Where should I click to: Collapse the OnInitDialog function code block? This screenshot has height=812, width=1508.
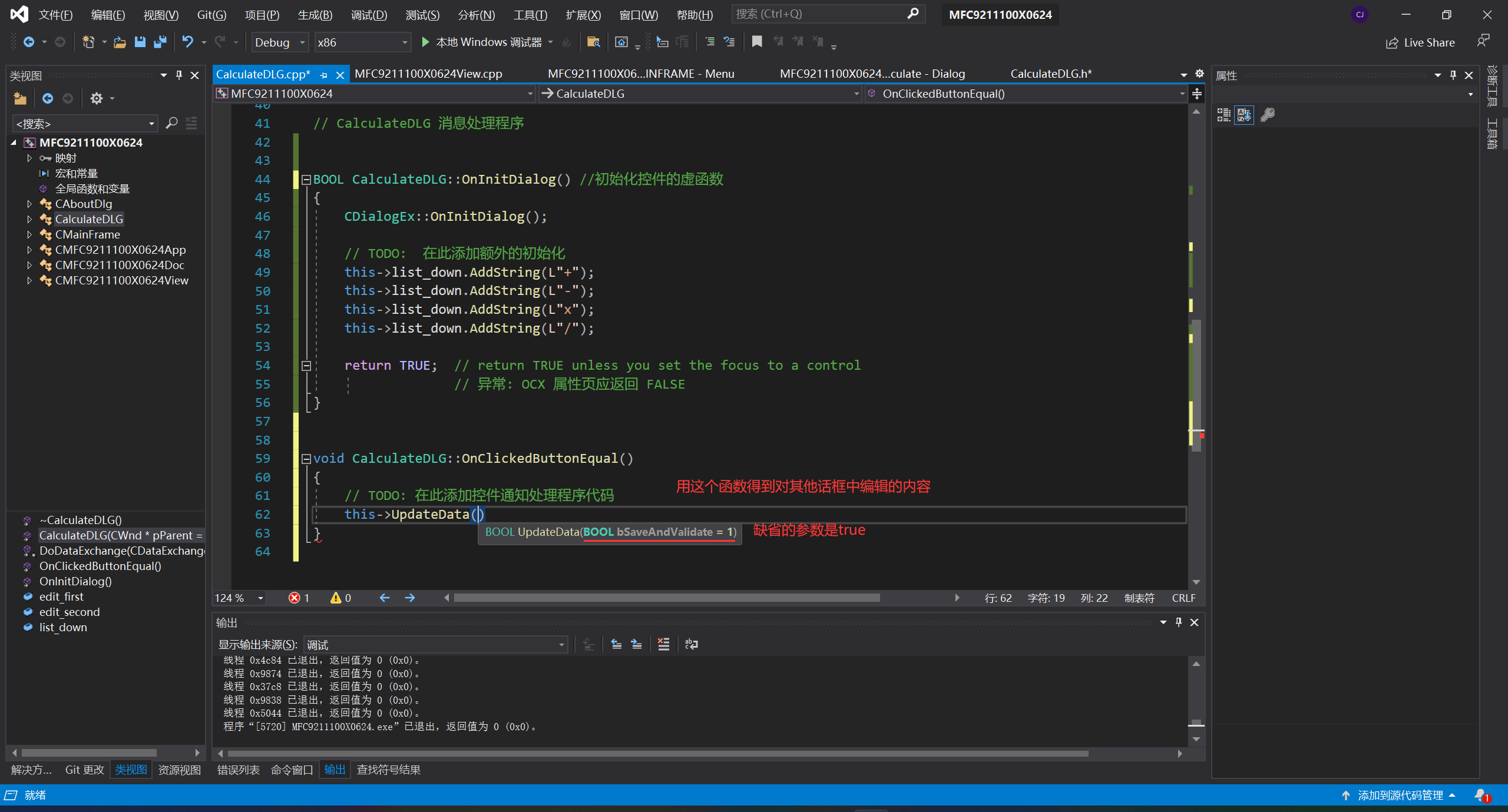tap(306, 180)
